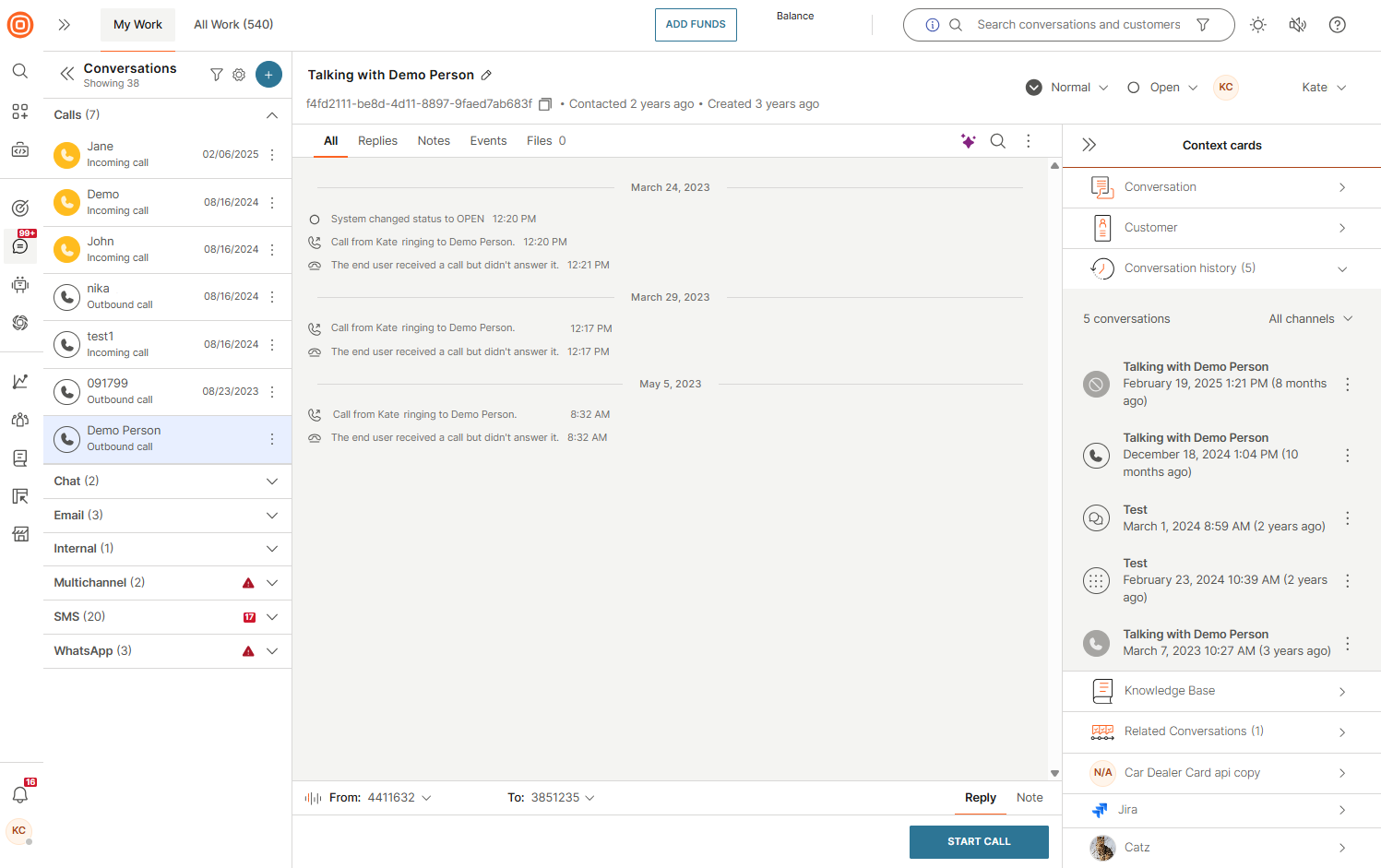
Task: Open the notifications bell icon
Action: click(x=20, y=794)
